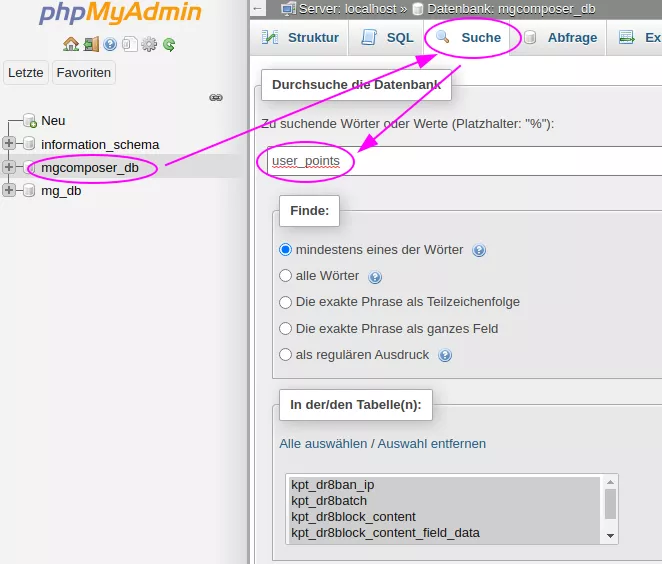662x564 pixels.
Task: Select kpt_dr8block_content in table list
Action: [x=444, y=517]
